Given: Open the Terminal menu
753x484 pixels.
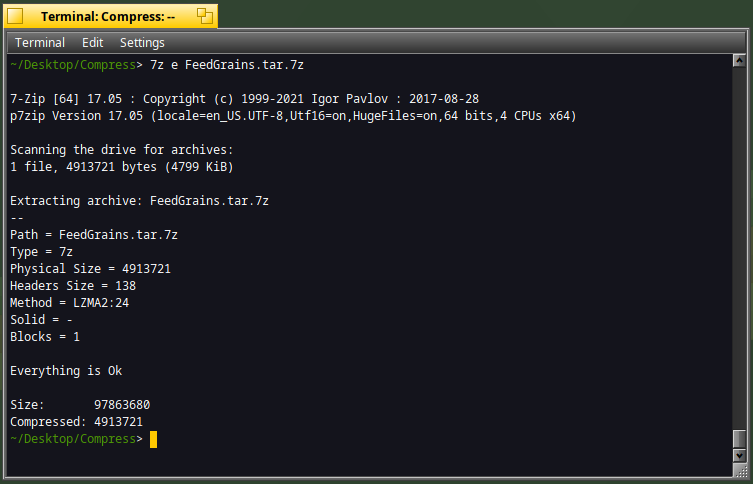Looking at the screenshot, I should 40,43.
